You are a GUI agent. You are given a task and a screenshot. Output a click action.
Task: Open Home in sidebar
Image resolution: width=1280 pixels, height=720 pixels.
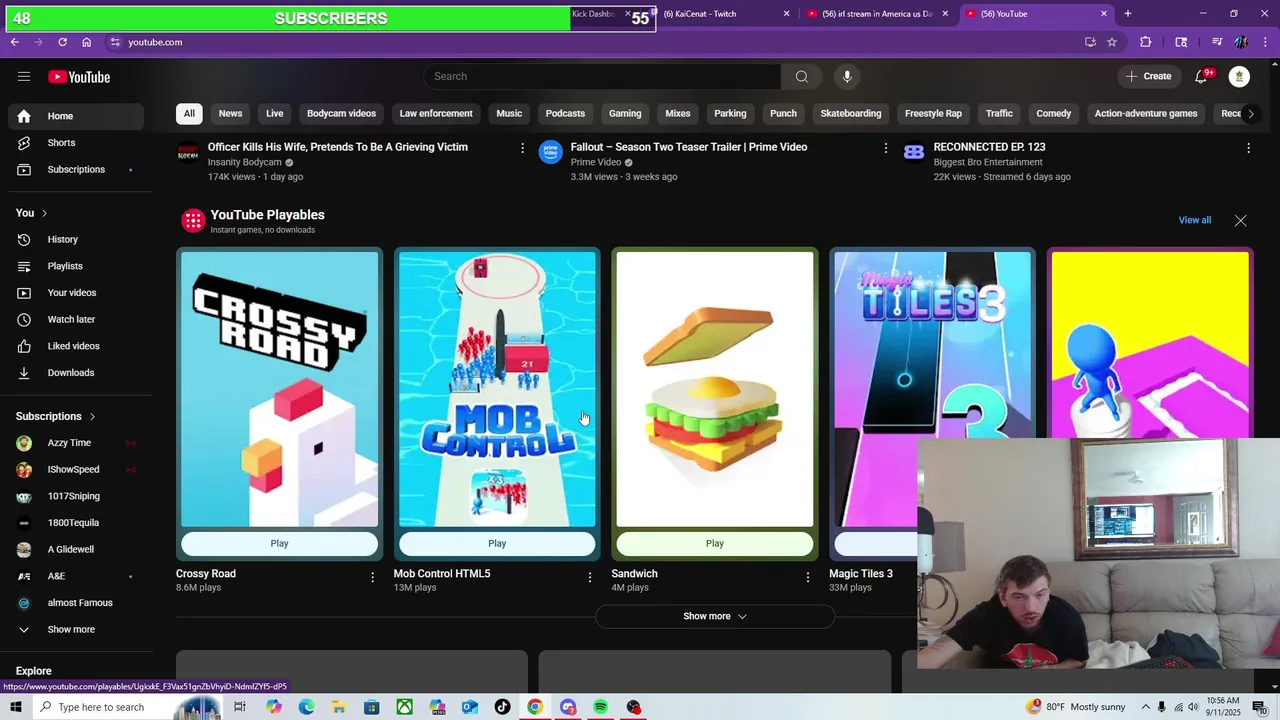(x=76, y=116)
